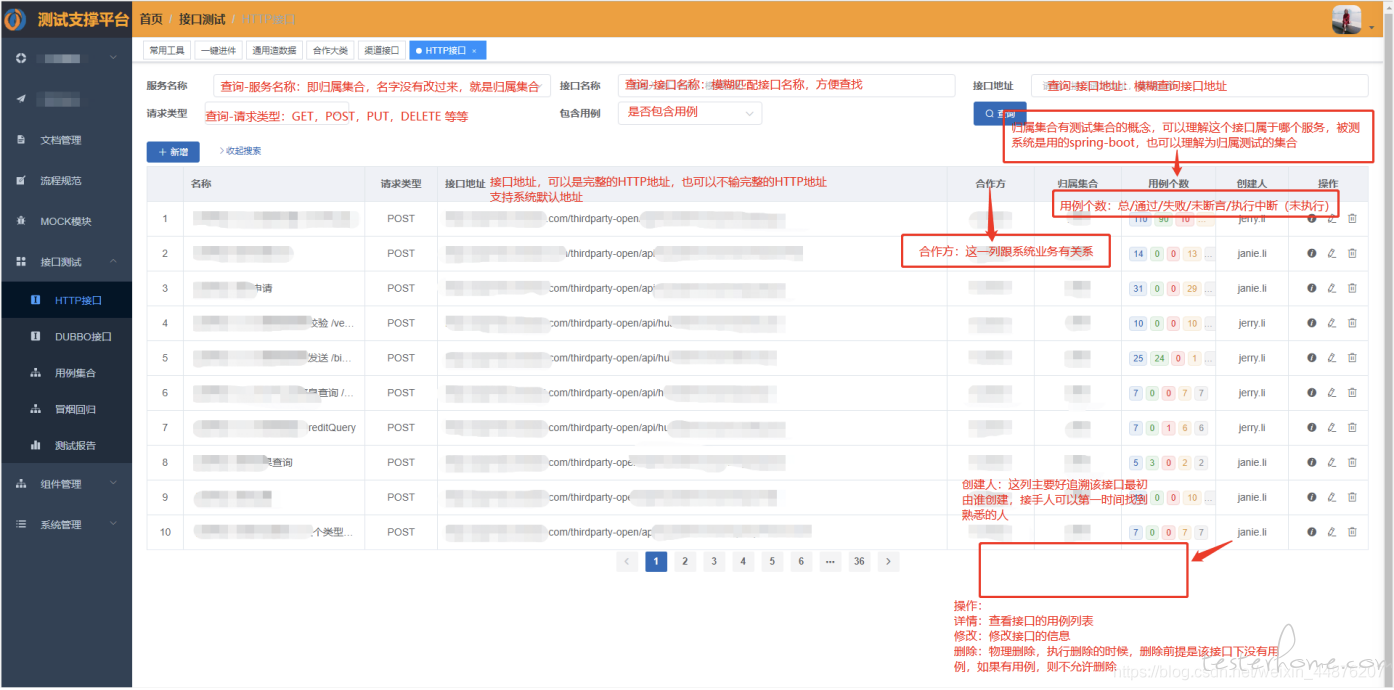Screen dimensions: 1394x690
Task: Click the platform logo icon
Action: (15, 19)
